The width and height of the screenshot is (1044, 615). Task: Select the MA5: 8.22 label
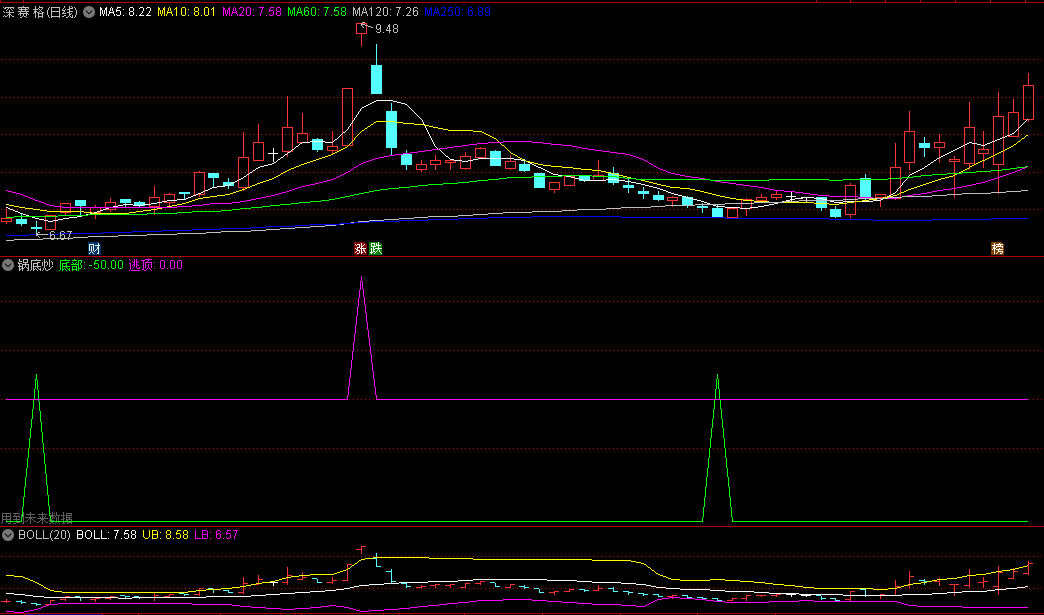pyautogui.click(x=125, y=12)
